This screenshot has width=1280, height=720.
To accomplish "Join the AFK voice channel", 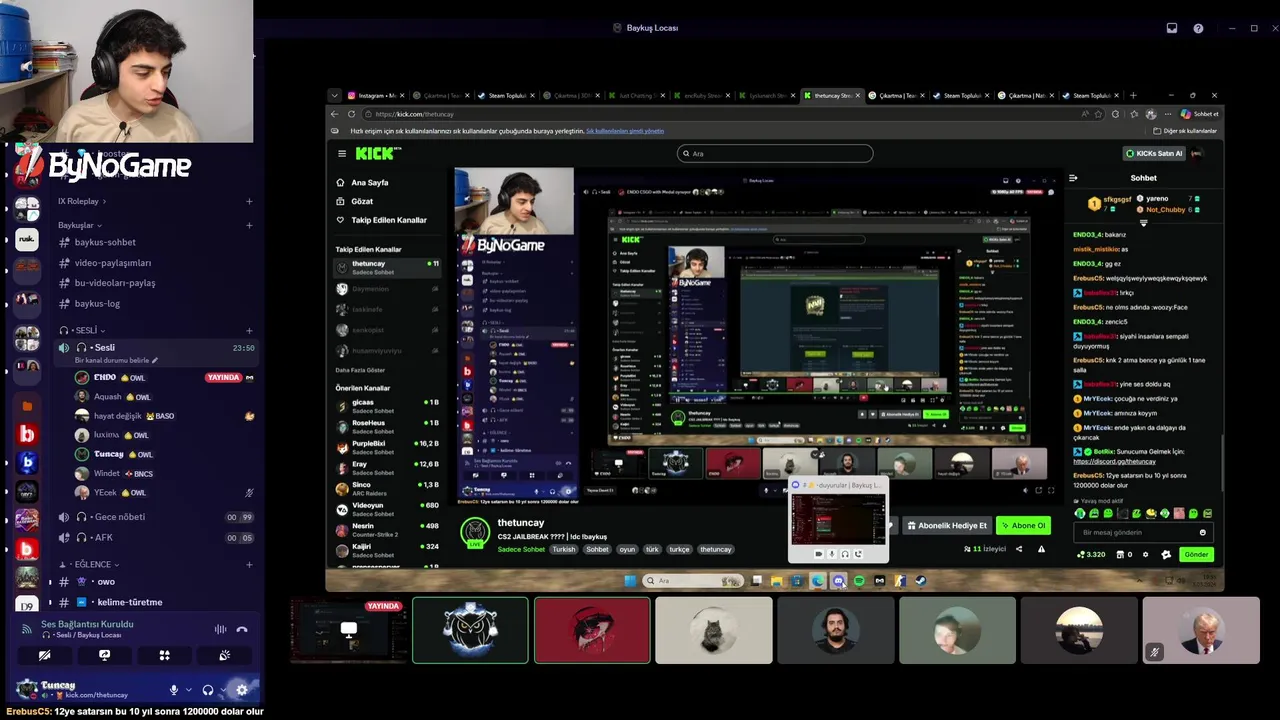I will click(x=156, y=537).
